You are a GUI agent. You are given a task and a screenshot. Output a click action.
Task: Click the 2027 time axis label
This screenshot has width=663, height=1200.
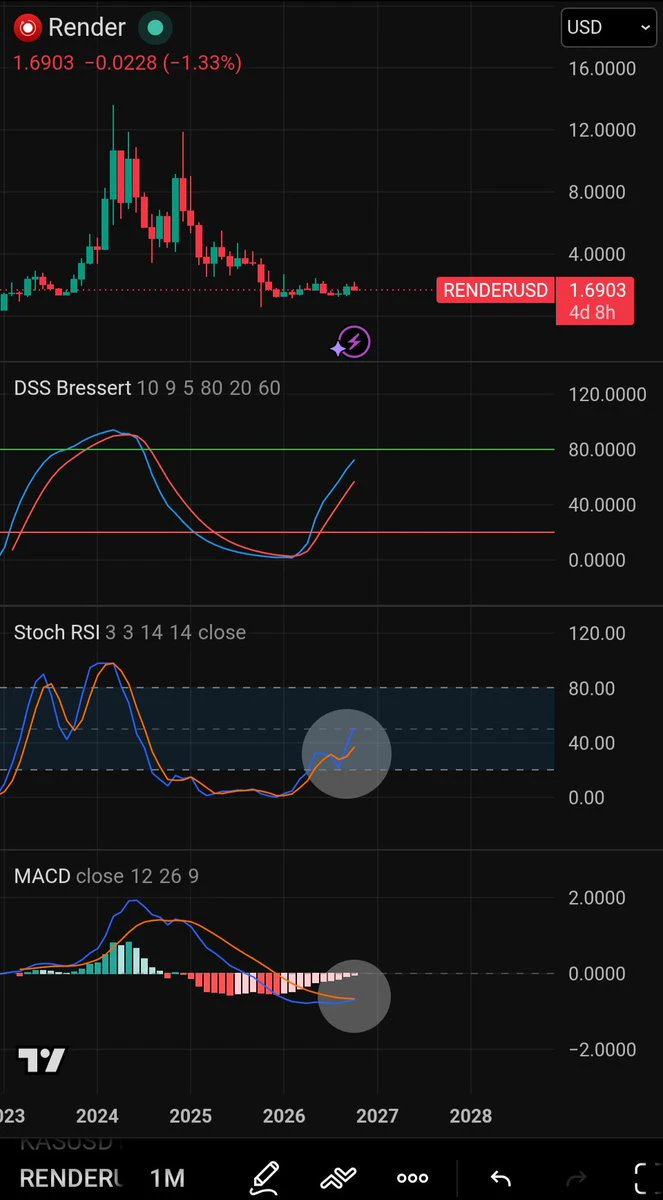(x=377, y=1115)
